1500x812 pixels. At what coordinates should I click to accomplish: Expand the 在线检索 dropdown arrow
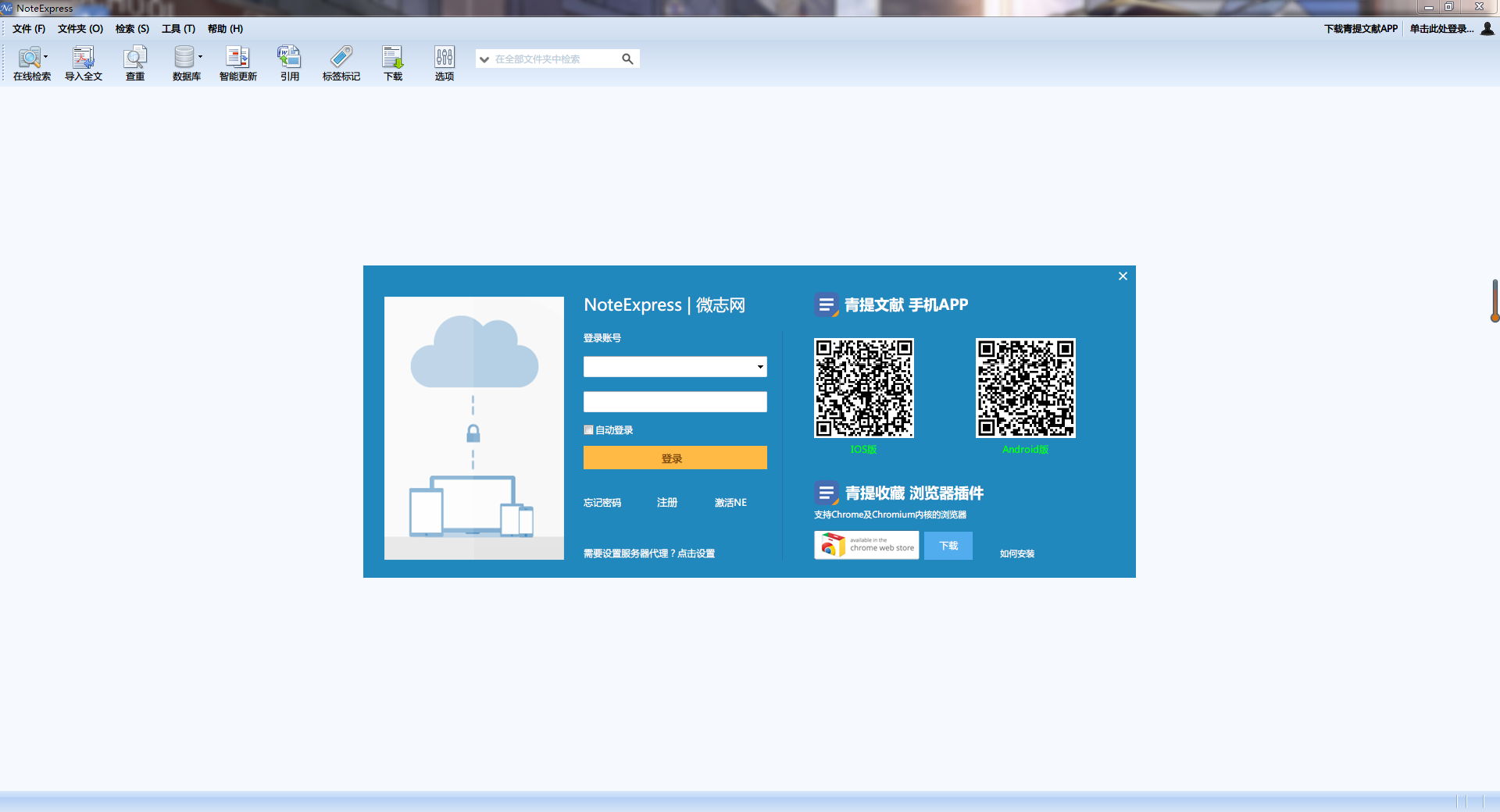[46, 56]
